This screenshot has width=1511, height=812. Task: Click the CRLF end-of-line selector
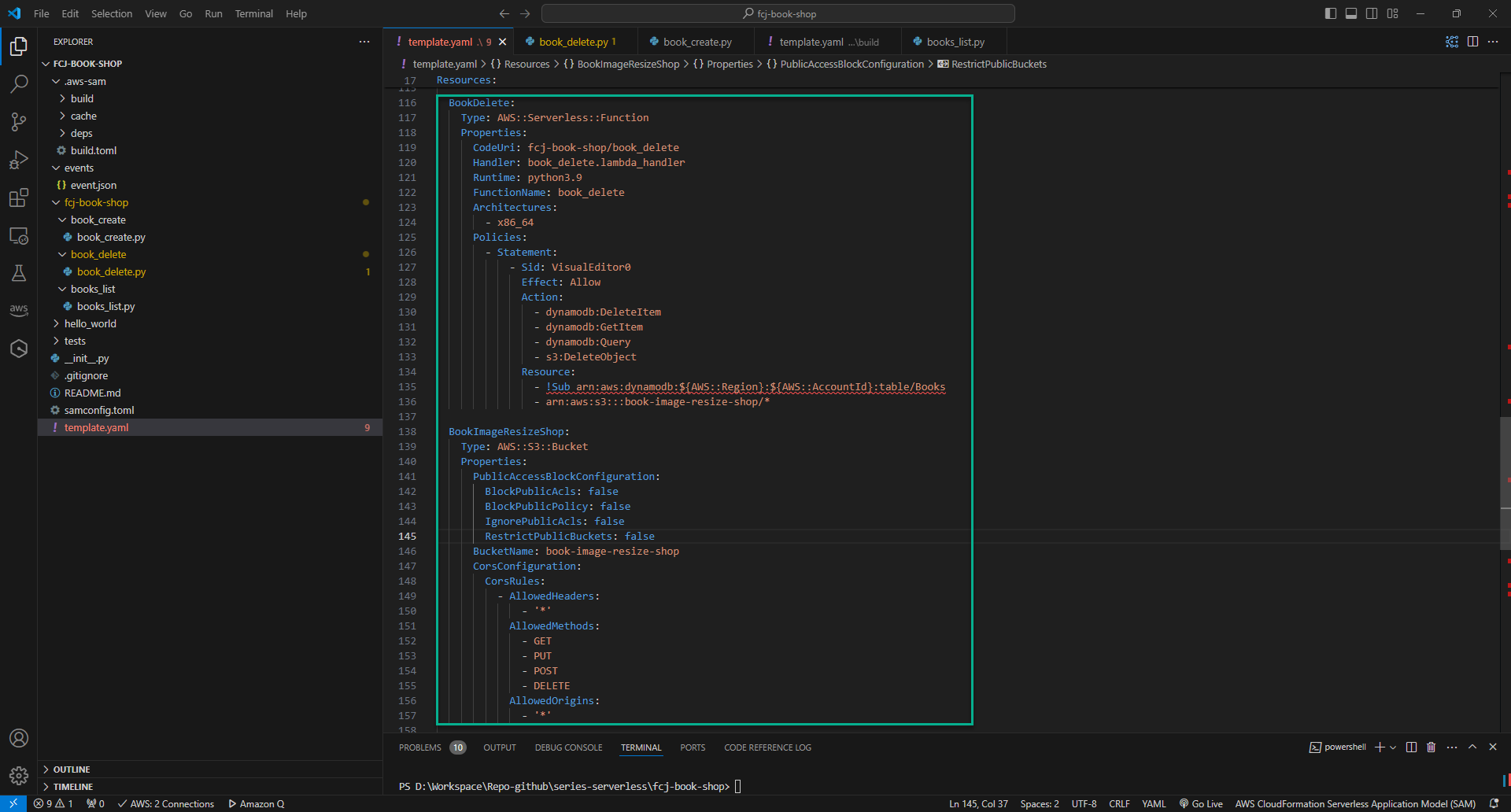[x=1119, y=803]
